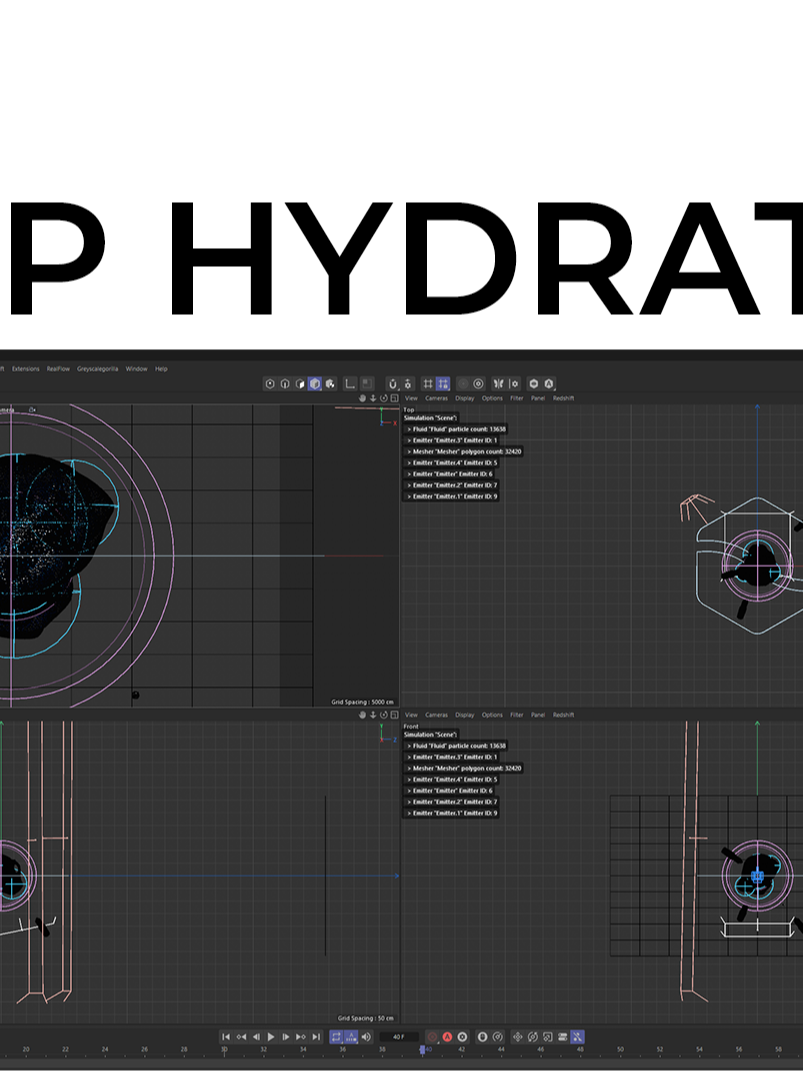Open the symmetry settings icon

(x=513, y=384)
